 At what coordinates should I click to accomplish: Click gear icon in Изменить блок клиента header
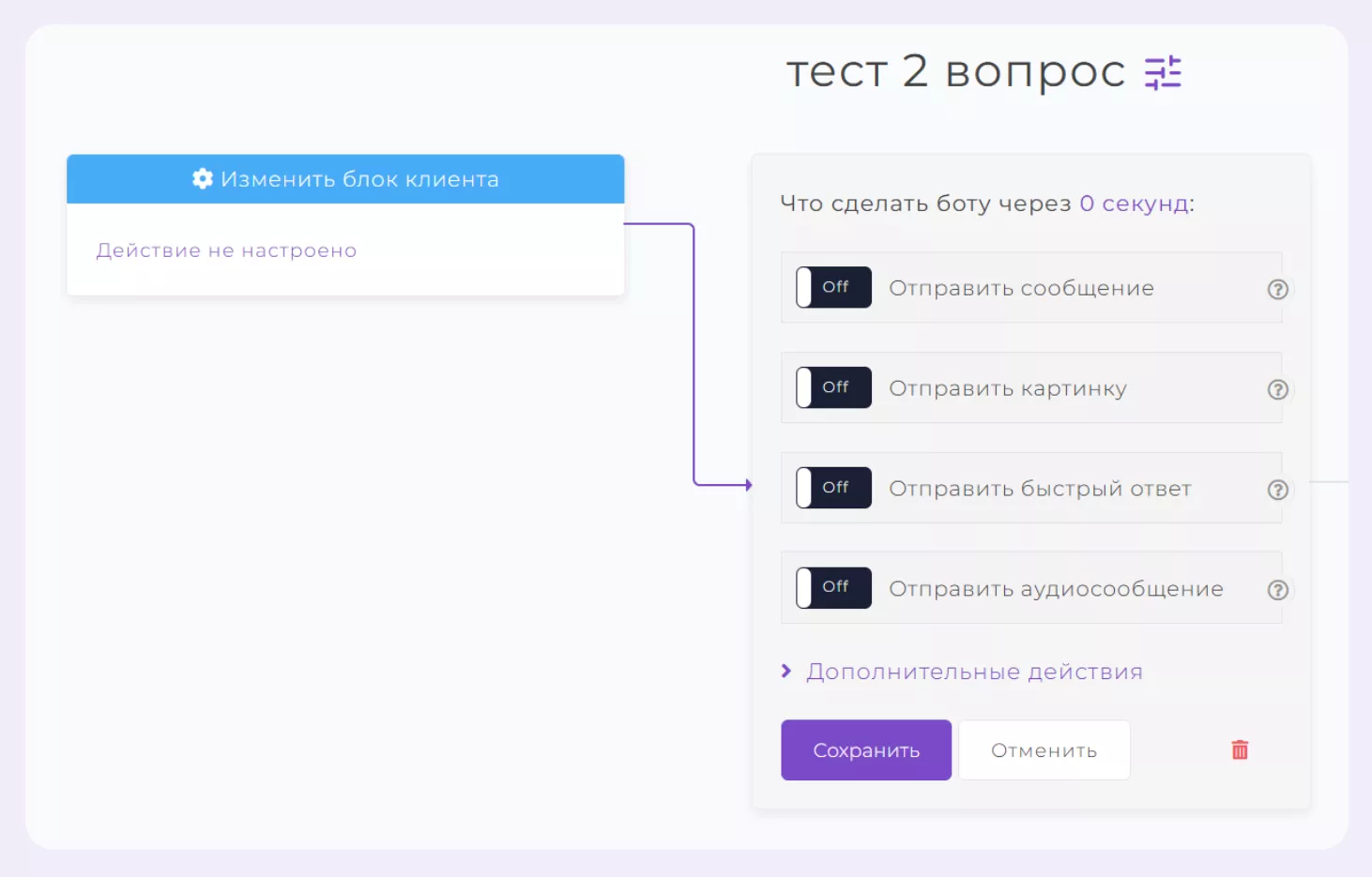(x=203, y=178)
